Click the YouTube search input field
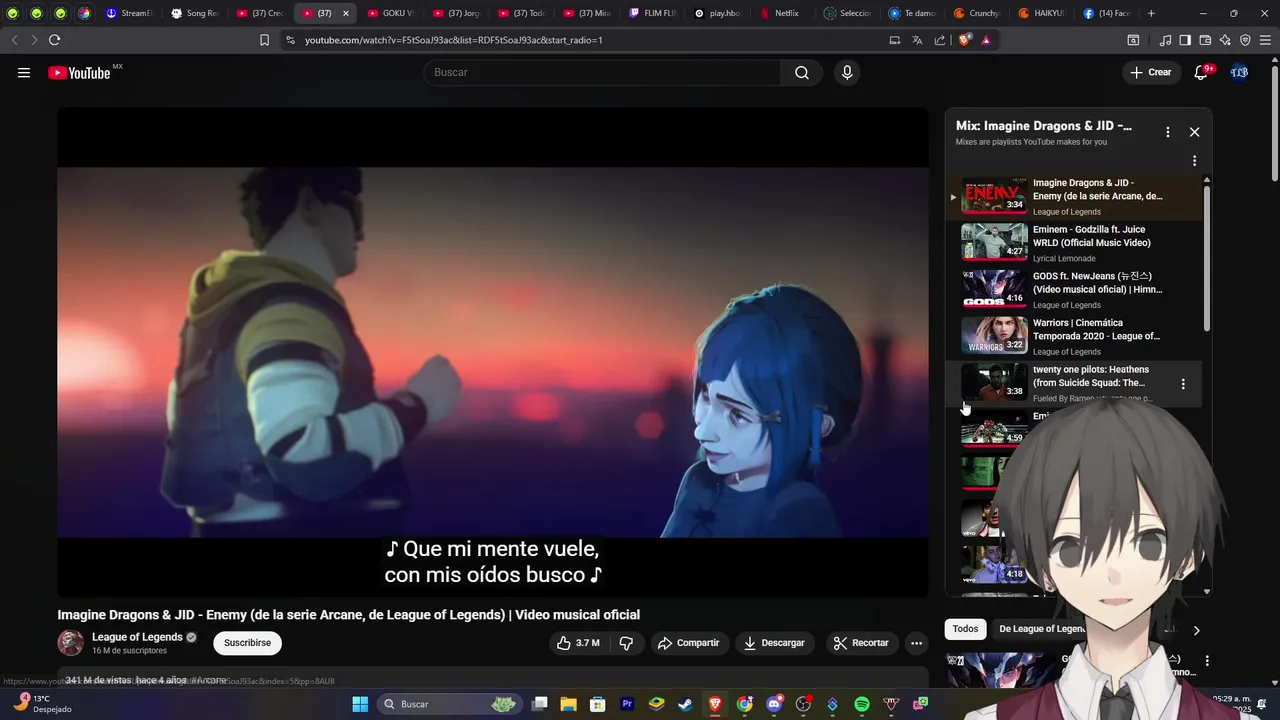Viewport: 1280px width, 720px height. [x=602, y=72]
